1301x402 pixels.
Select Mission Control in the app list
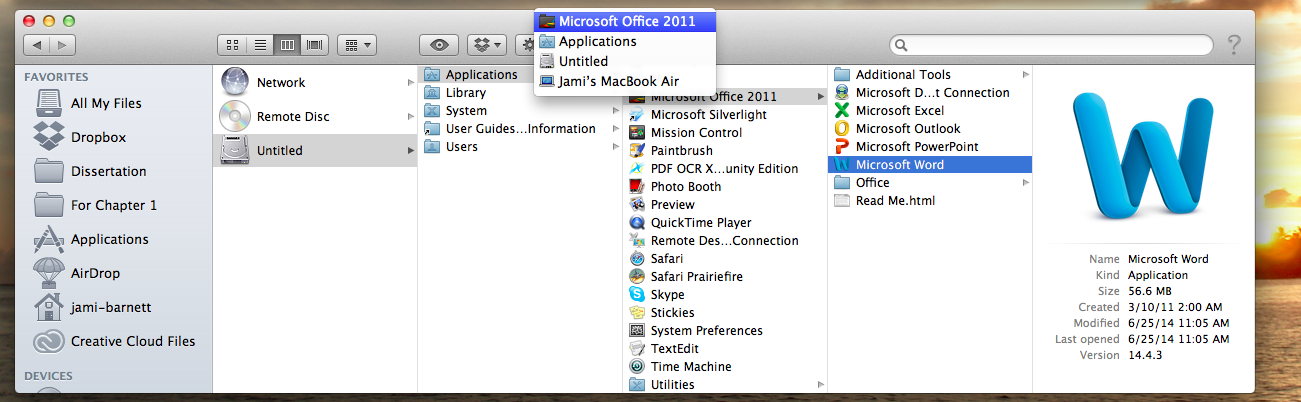coord(725,132)
